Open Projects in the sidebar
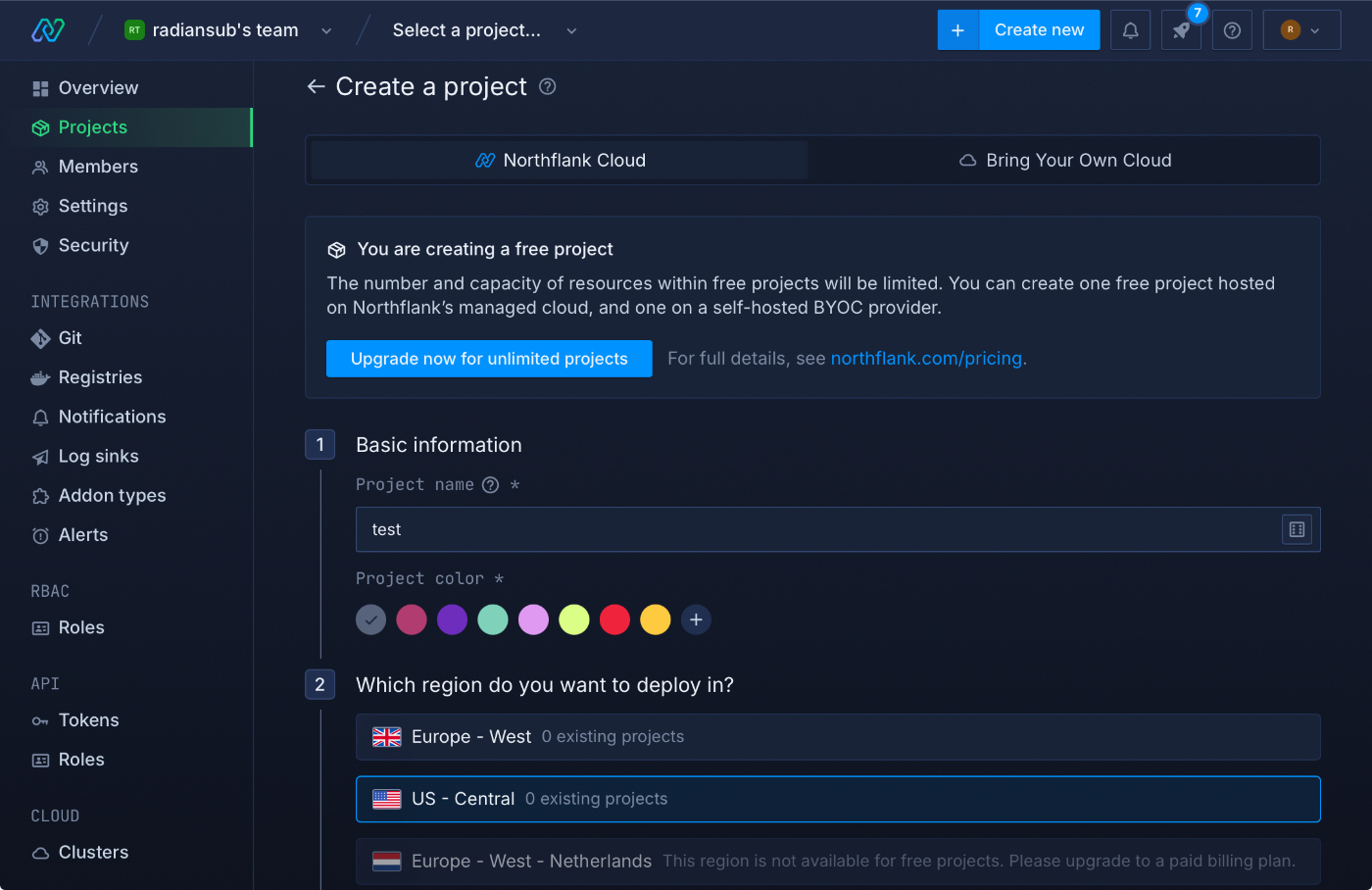The width and height of the screenshot is (1372, 890). 126,127
